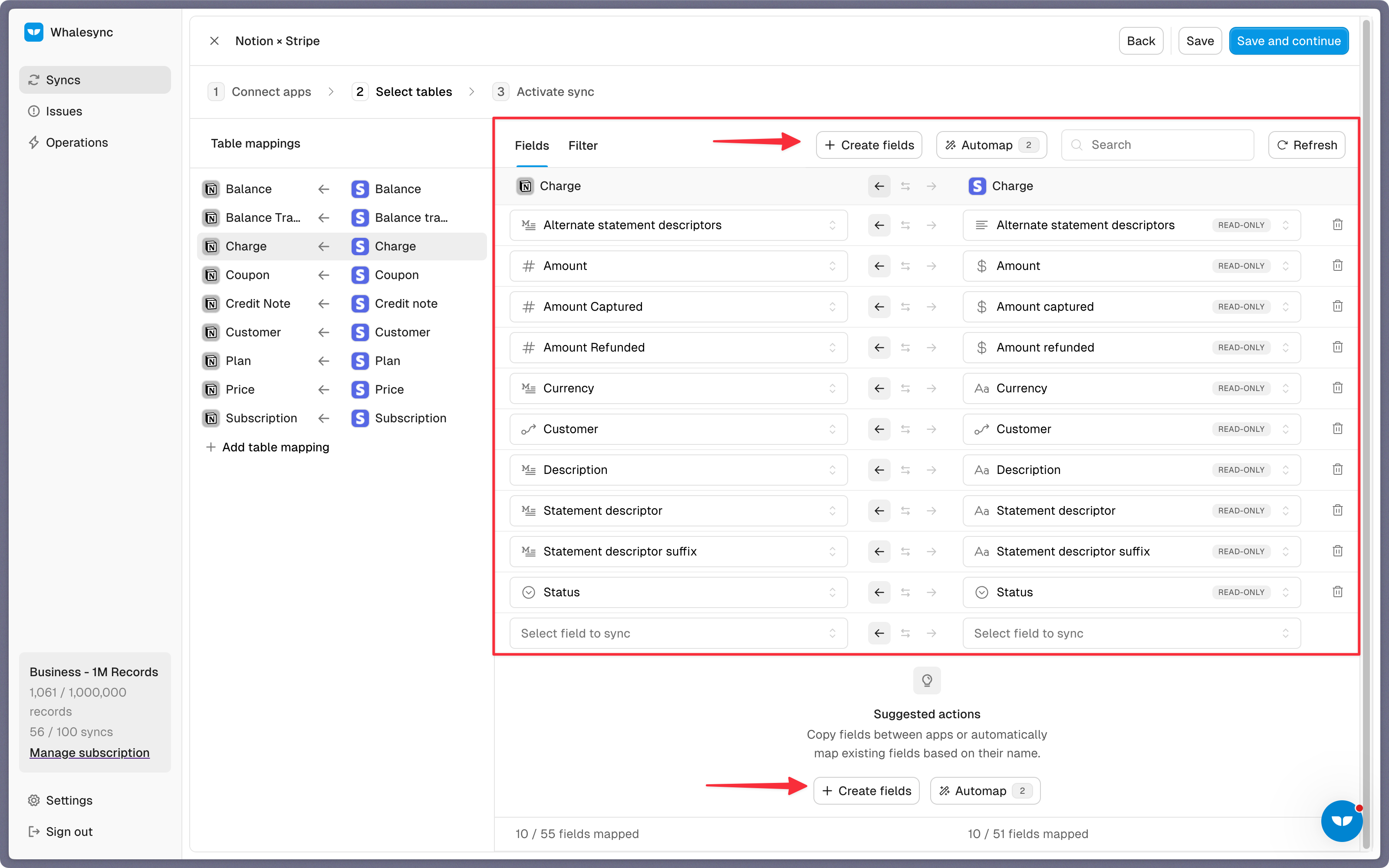Screen dimensions: 1389x868
Task: Delete the Customer field mapping
Action: coord(1337,429)
